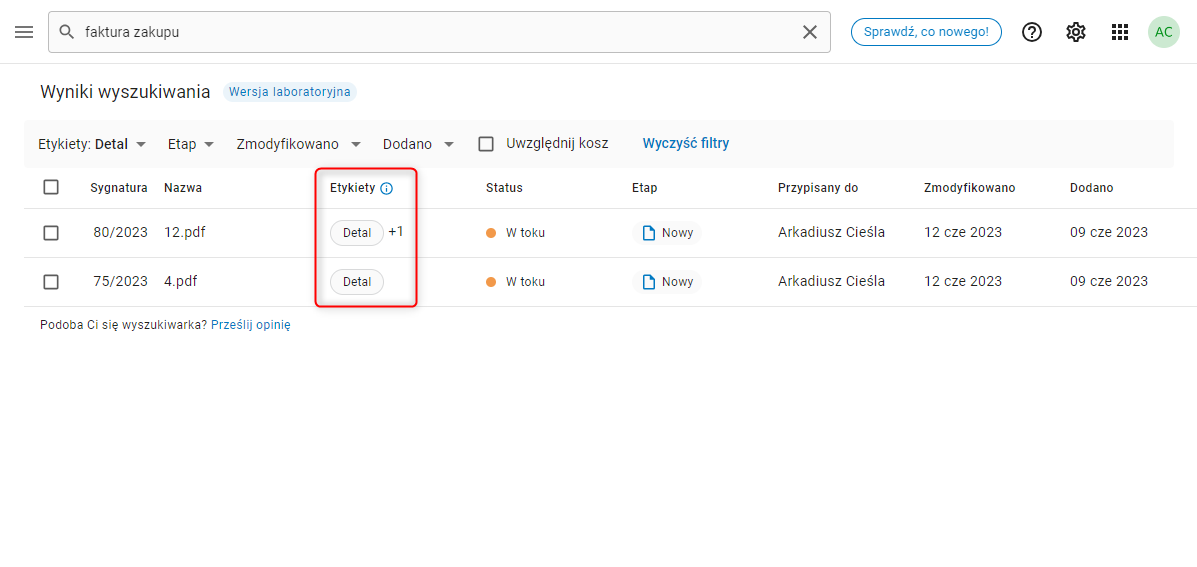
Task: Open the Etap filter dropdown
Action: (x=191, y=144)
